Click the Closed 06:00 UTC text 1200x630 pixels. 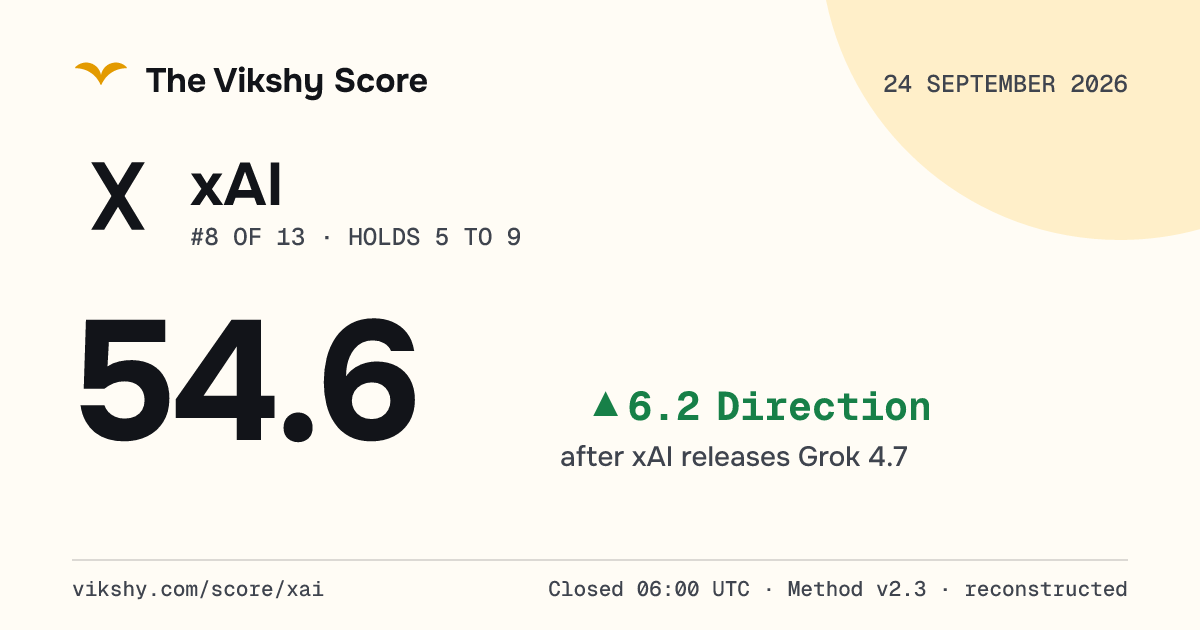pyautogui.click(x=648, y=589)
